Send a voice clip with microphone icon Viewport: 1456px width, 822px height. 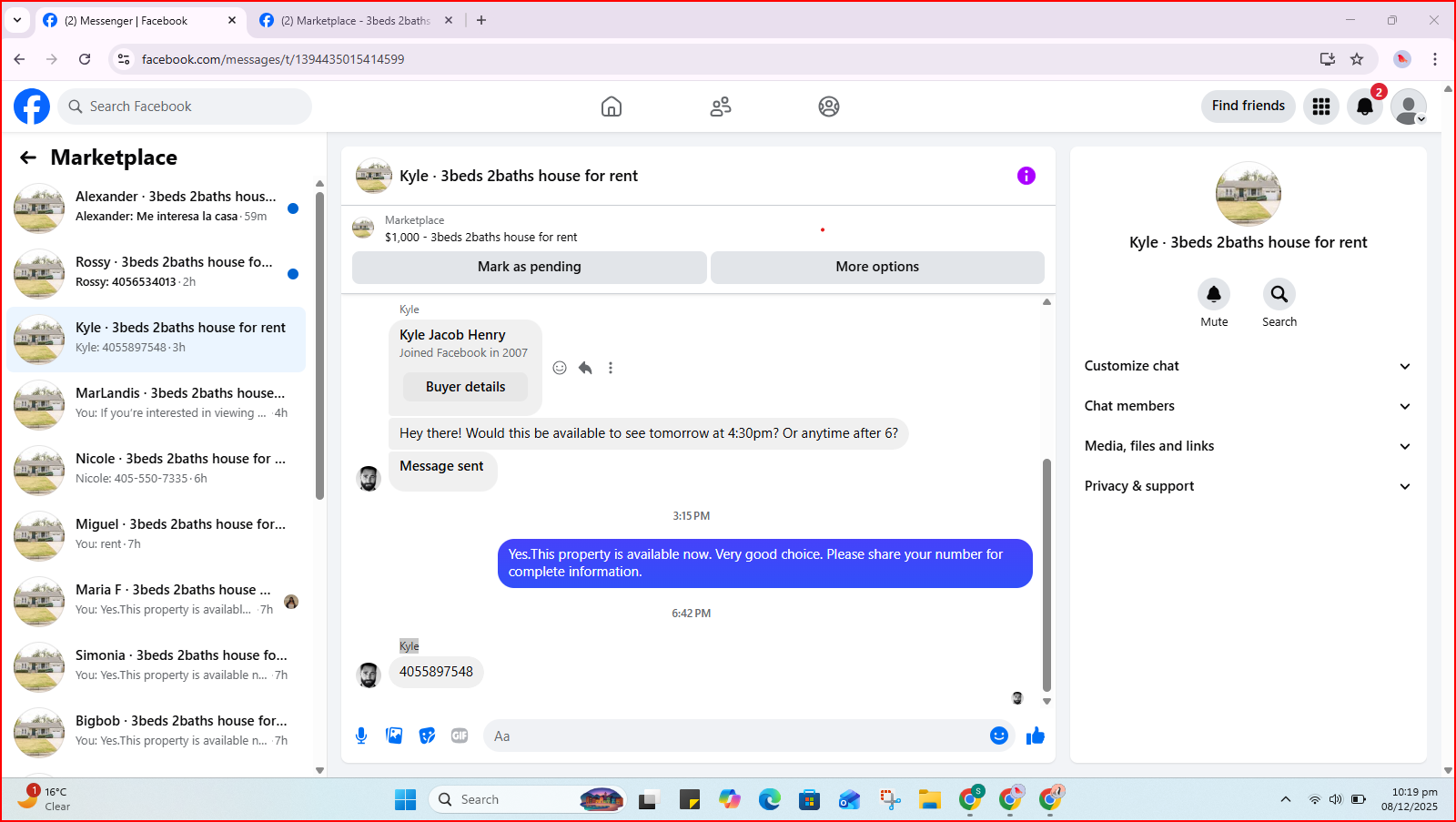361,736
